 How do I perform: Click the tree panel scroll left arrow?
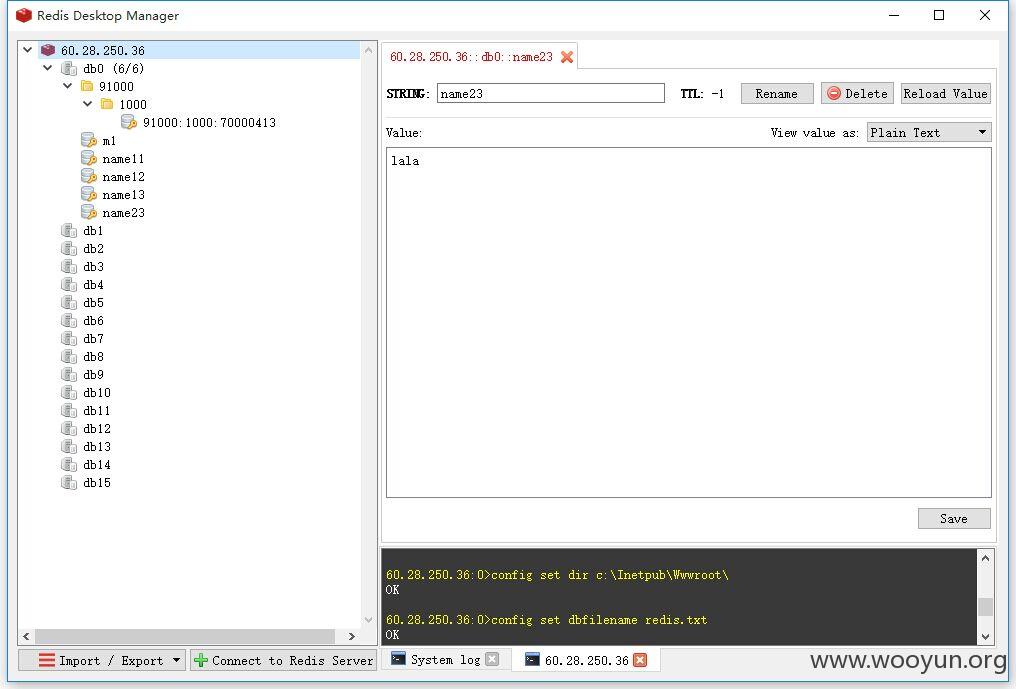pos(26,636)
